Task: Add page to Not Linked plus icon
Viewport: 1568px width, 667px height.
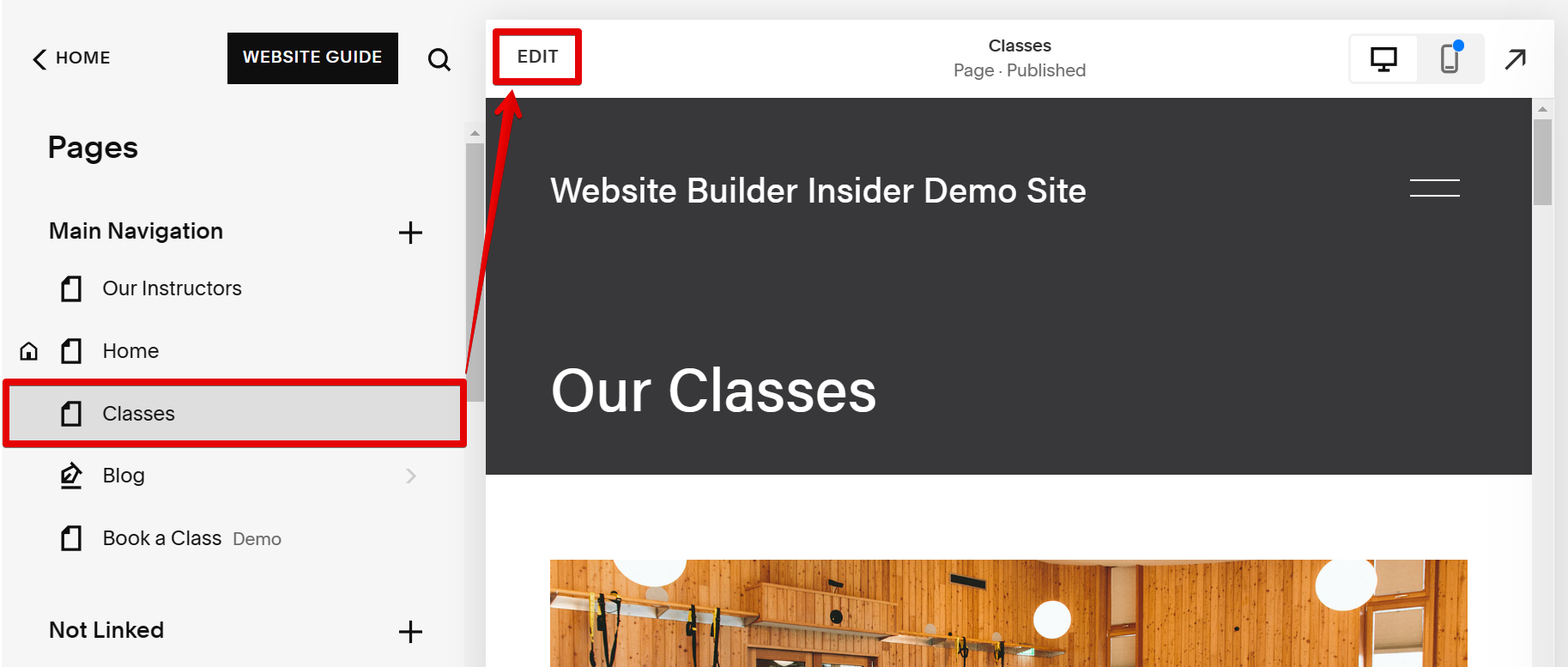Action: tap(410, 632)
